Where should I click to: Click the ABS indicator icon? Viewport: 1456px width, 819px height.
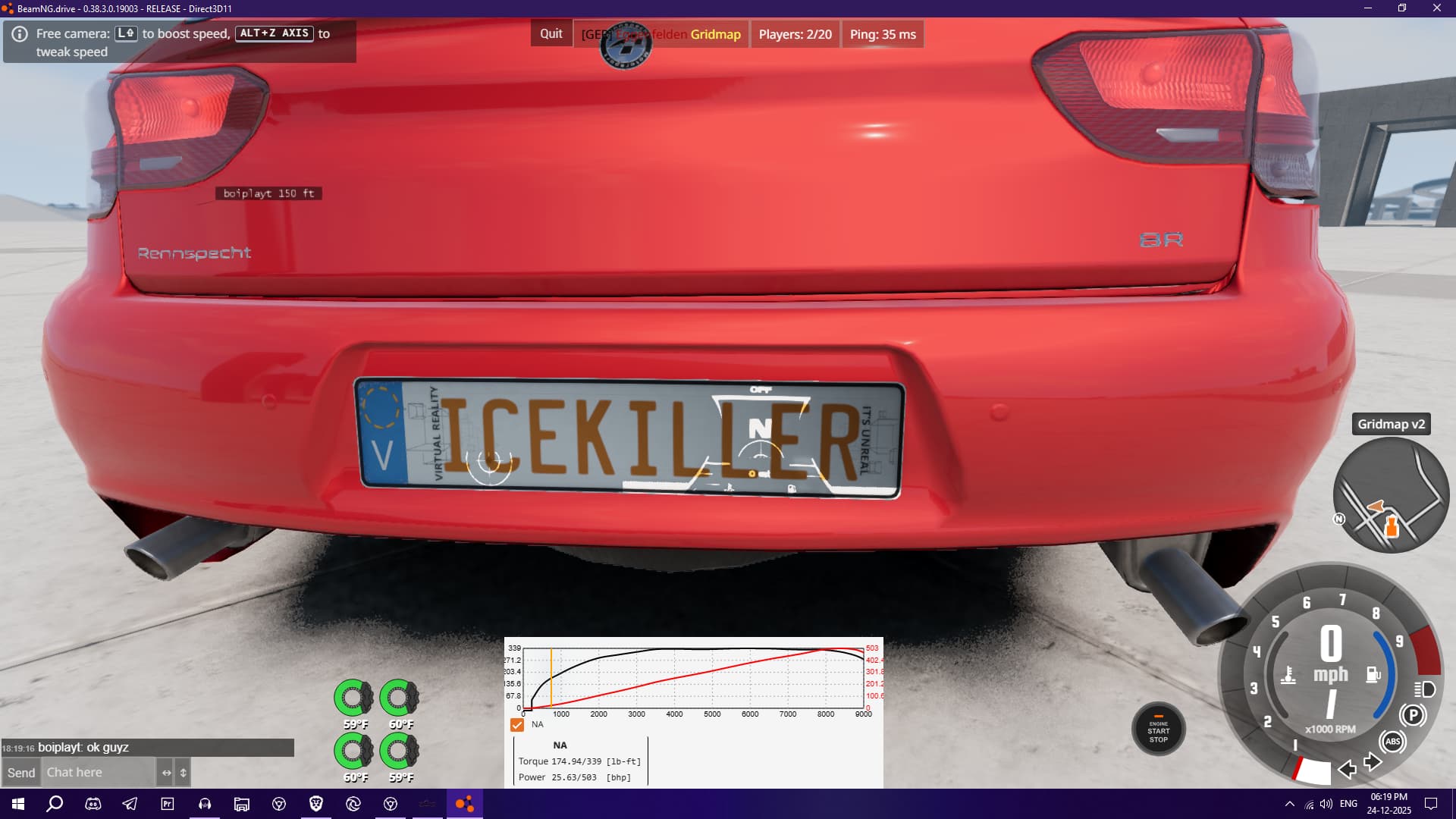pos(1392,742)
